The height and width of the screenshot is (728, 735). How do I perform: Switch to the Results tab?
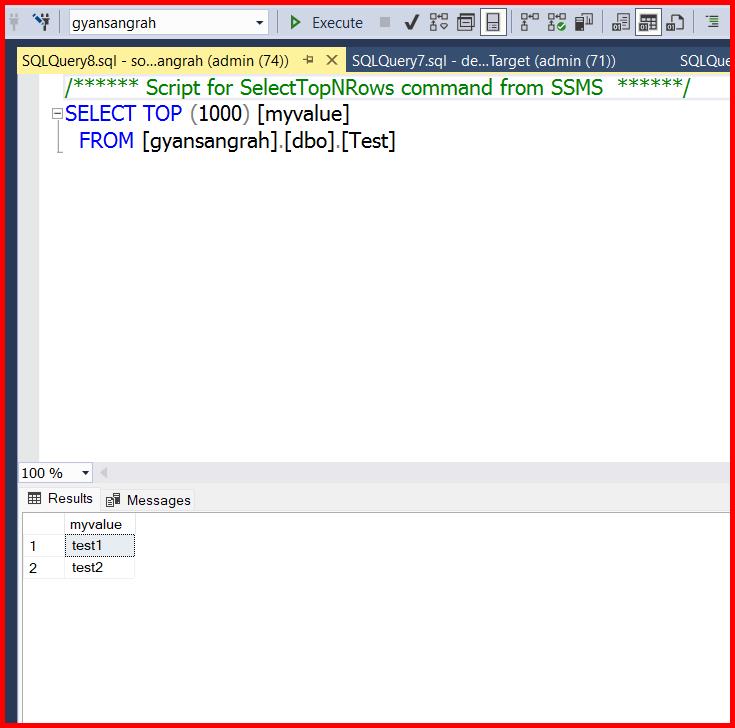(x=60, y=498)
